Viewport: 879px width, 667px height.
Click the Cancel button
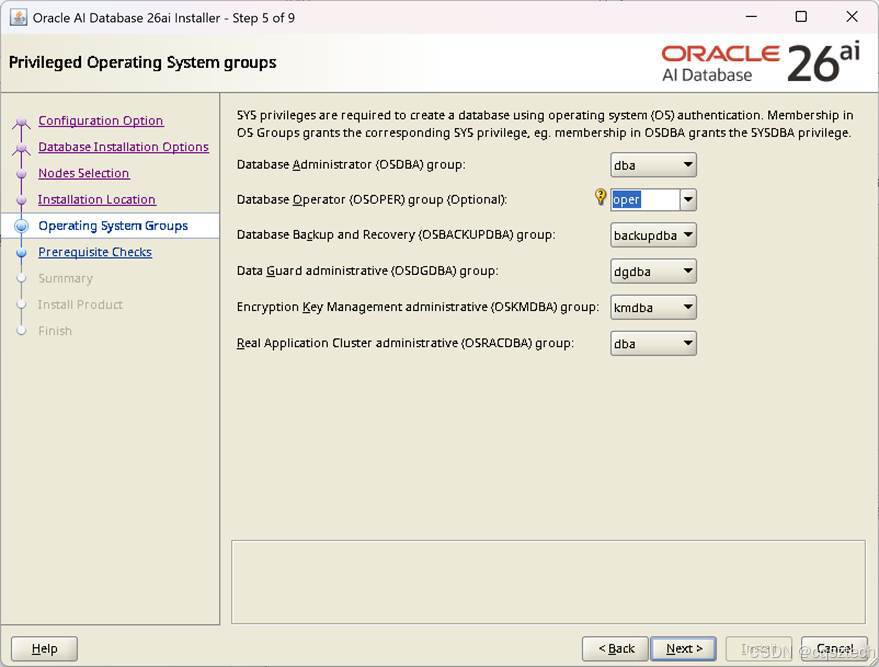click(x=834, y=649)
